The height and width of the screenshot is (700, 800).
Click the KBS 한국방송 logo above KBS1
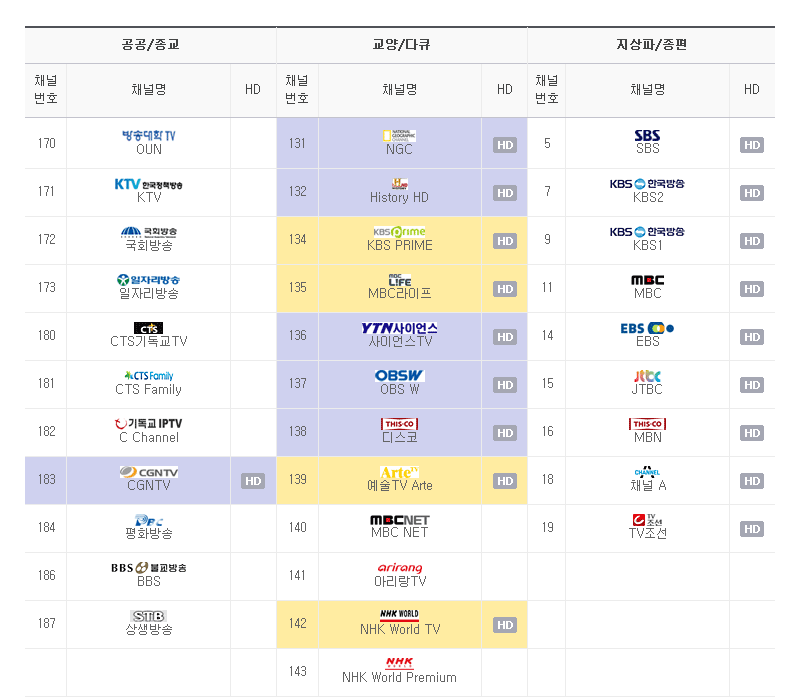click(x=647, y=232)
